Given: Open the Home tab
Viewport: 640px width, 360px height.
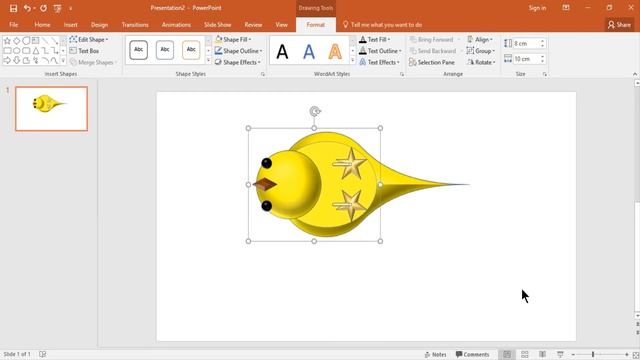Looking at the screenshot, I should point(42,25).
